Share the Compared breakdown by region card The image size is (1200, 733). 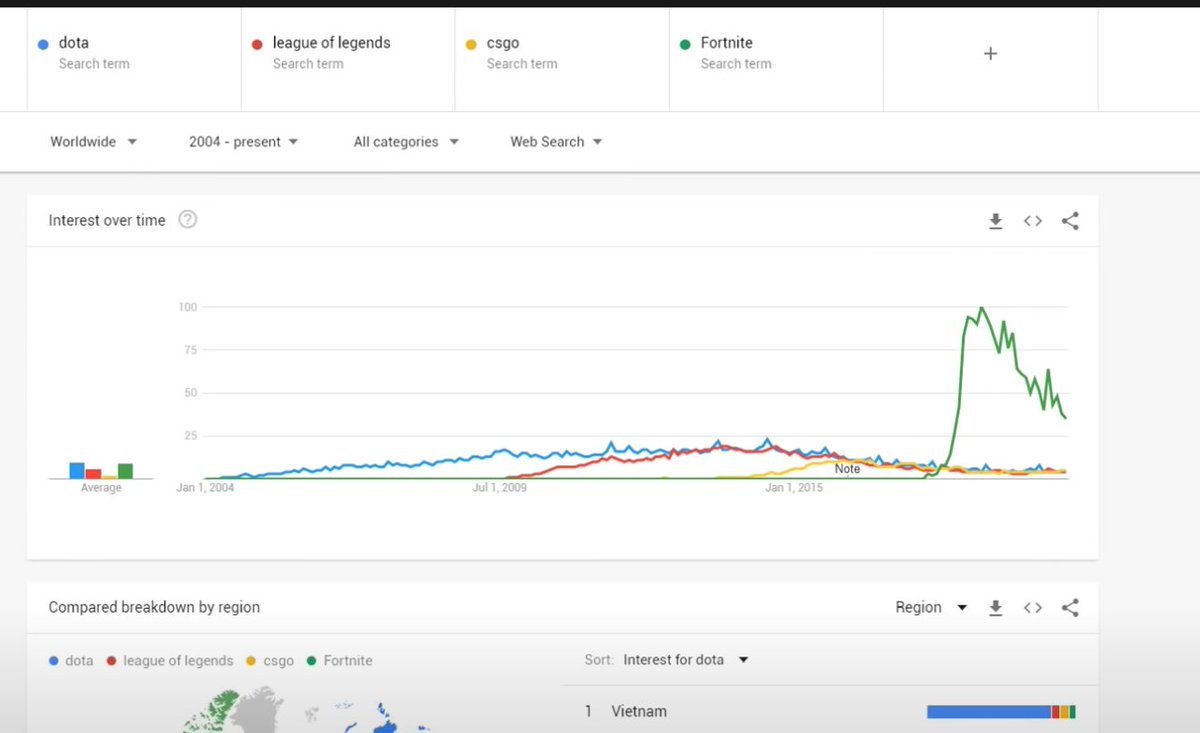[1070, 607]
